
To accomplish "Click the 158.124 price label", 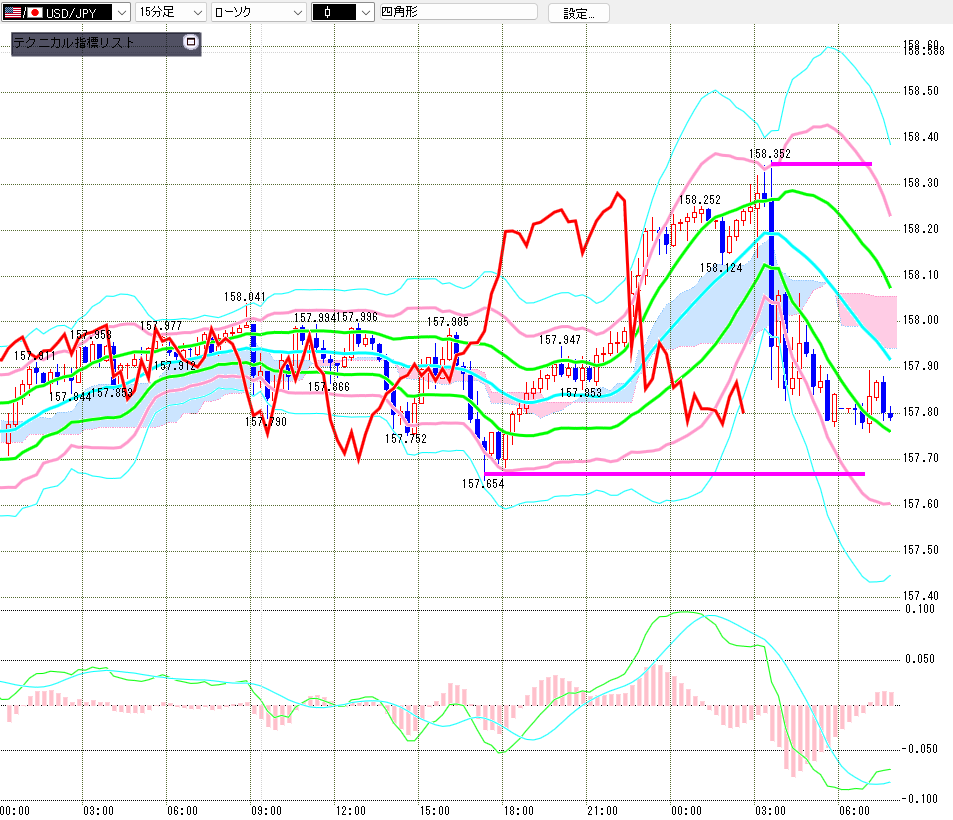I will coord(721,267).
